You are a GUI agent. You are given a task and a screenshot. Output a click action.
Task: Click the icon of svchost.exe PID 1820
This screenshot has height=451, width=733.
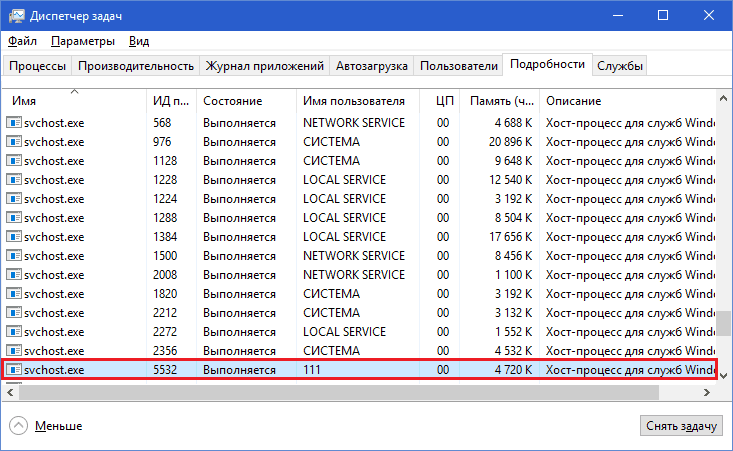click(14, 294)
